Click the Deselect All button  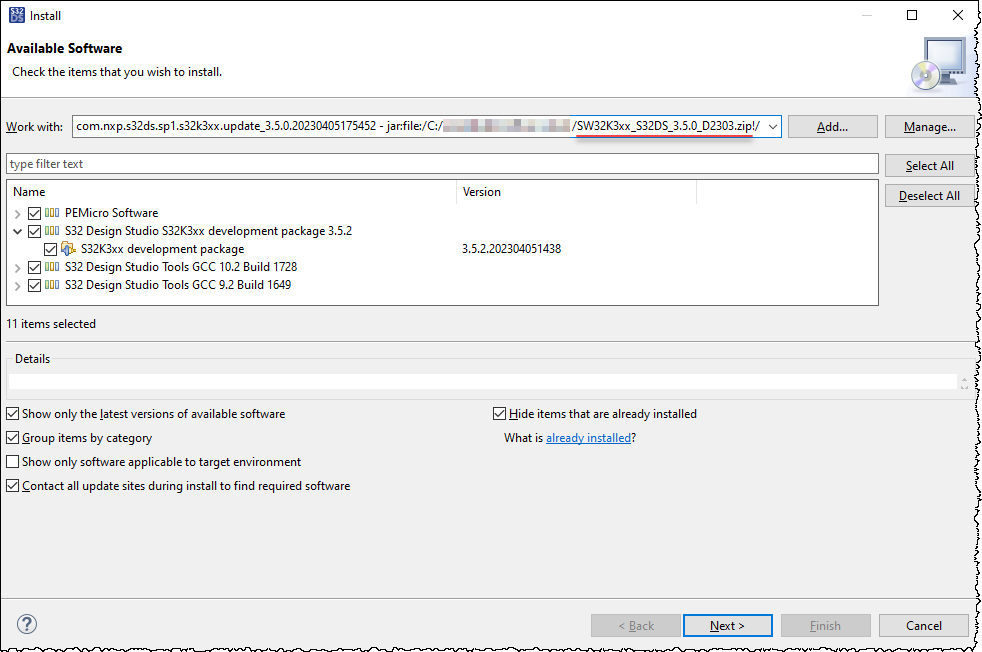click(x=929, y=195)
